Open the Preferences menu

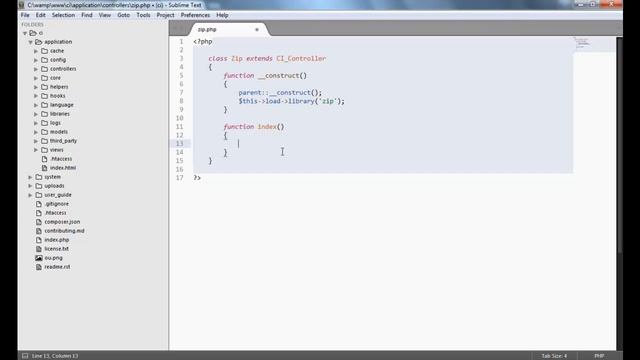195,15
